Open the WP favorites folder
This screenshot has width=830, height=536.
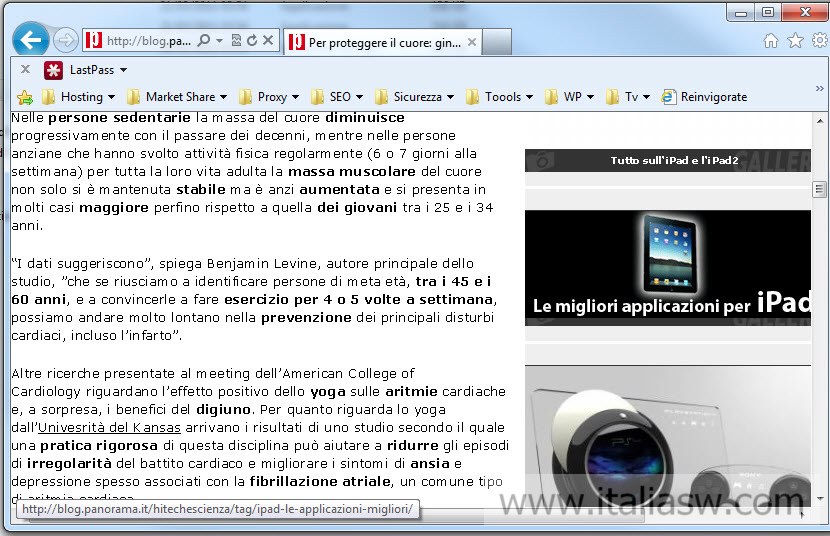coord(570,97)
